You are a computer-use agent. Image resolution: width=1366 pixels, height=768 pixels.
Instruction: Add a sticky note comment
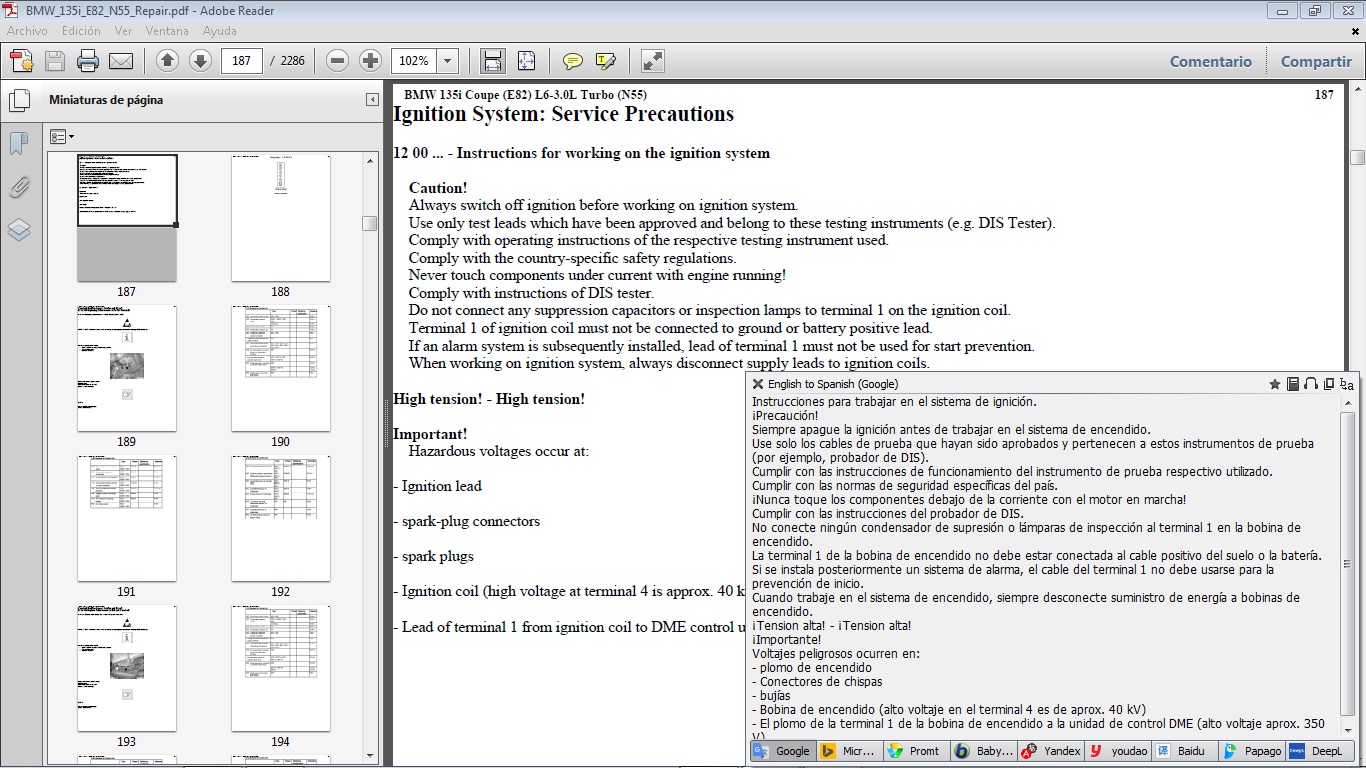click(573, 61)
